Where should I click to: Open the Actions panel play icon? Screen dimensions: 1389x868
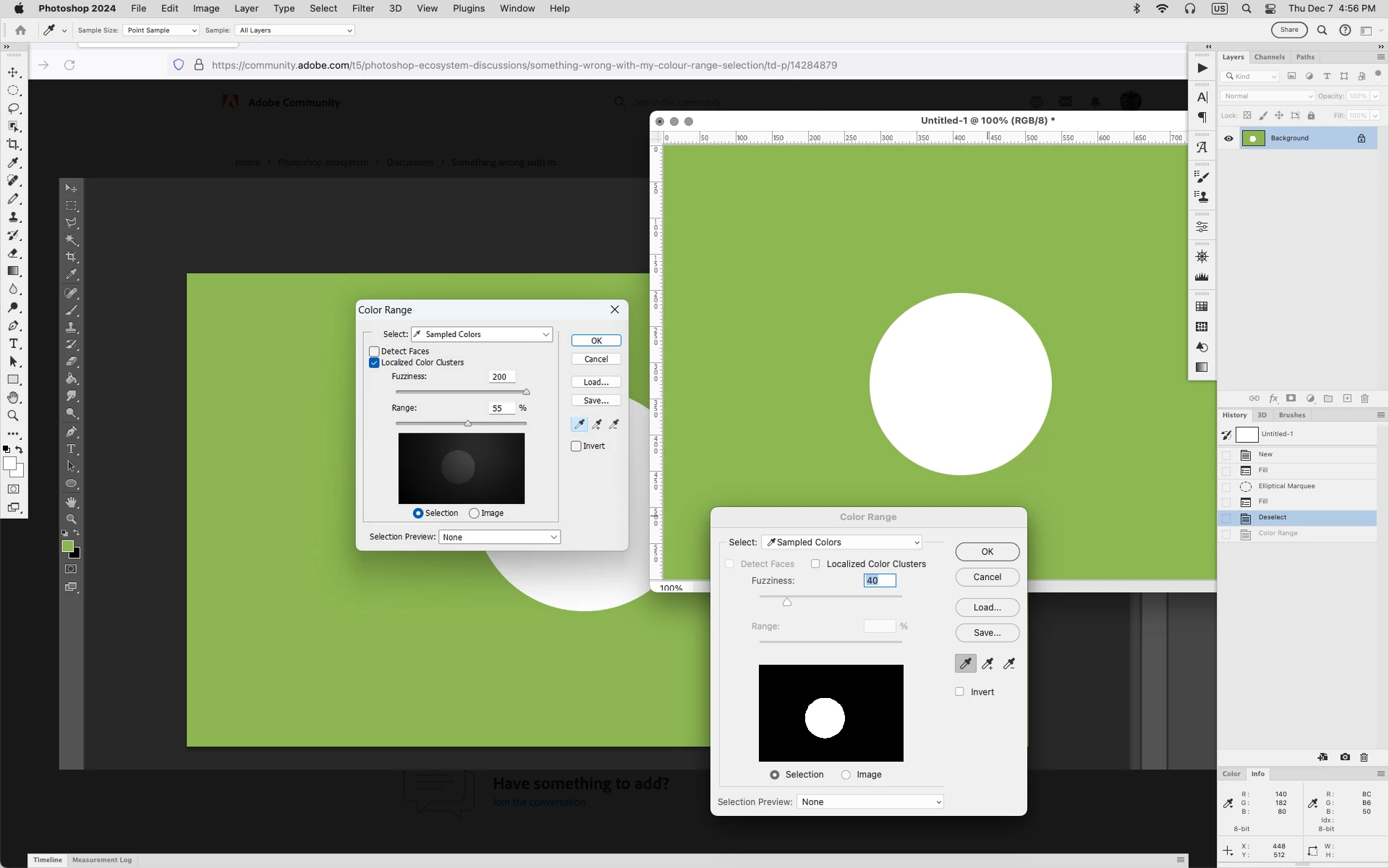(x=1202, y=68)
